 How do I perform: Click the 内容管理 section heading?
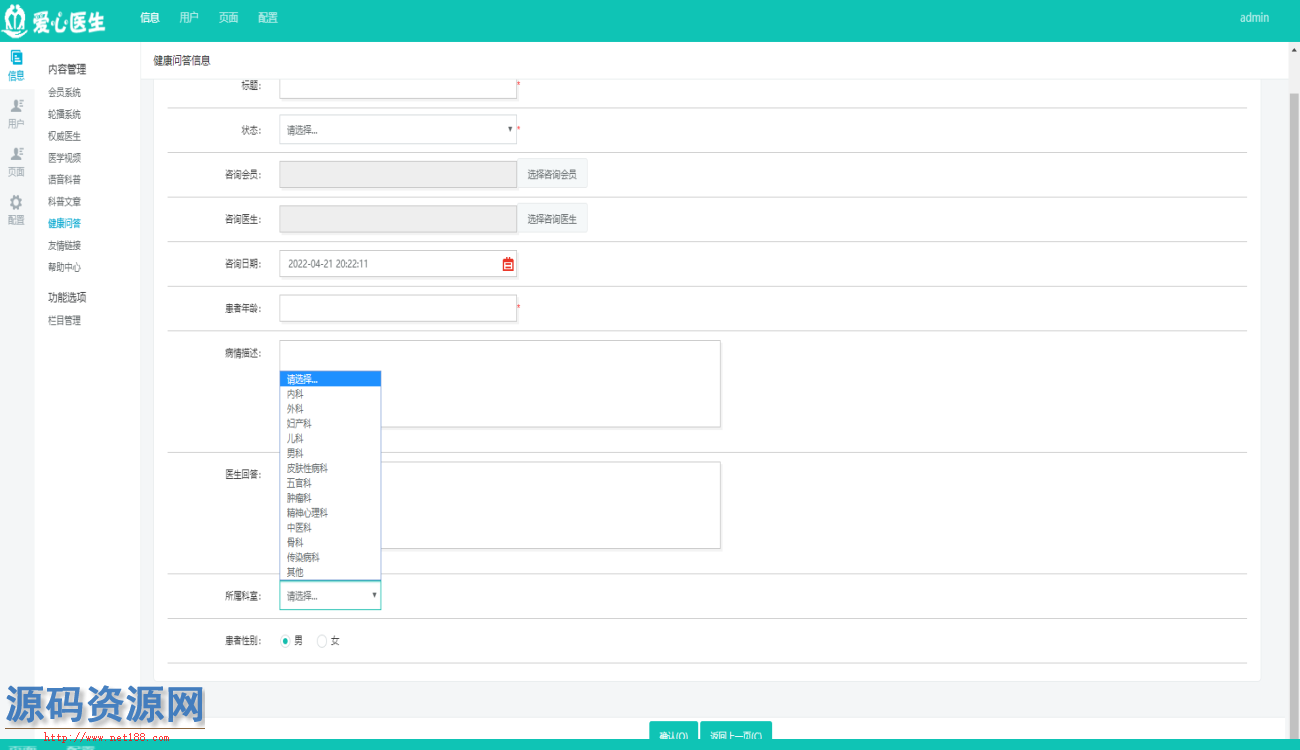pos(67,70)
